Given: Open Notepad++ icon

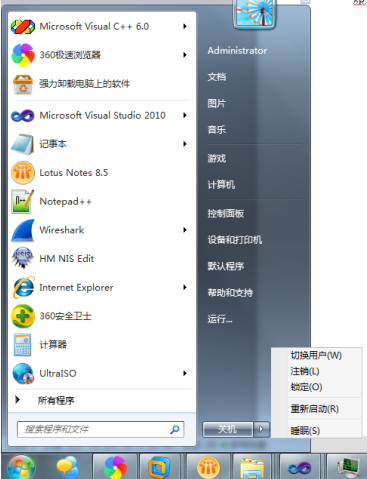Looking at the screenshot, I should [23, 201].
